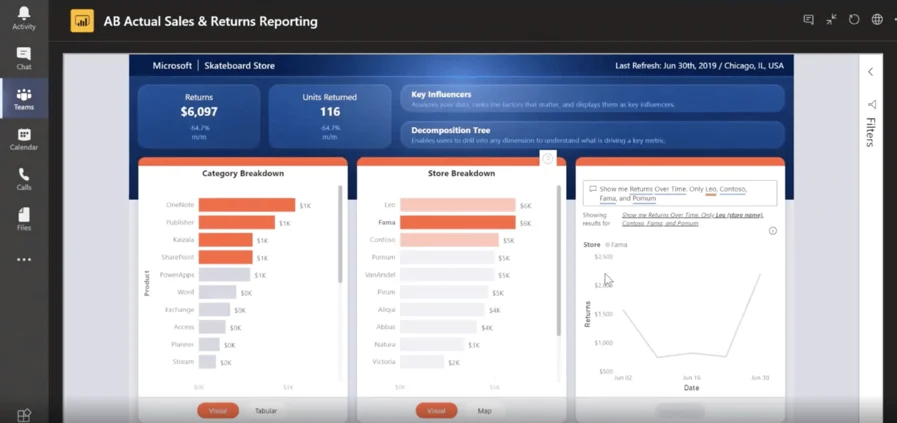Click the 'Showing results for' restated query link
This screenshot has height=423, width=897.
point(693,219)
